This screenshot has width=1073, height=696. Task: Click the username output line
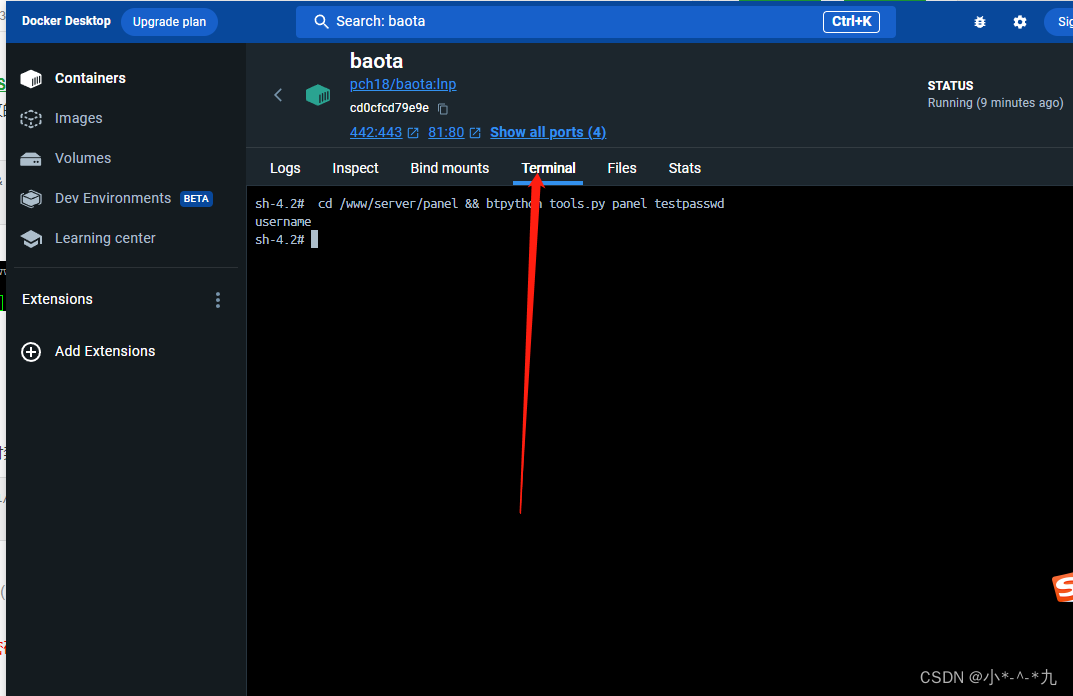[283, 222]
